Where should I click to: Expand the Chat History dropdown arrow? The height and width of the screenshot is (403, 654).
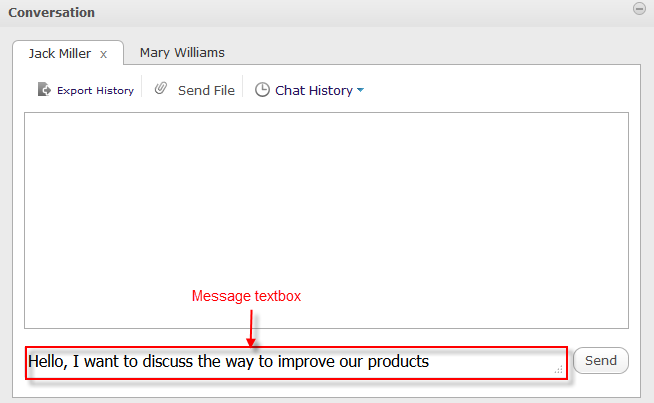361,90
